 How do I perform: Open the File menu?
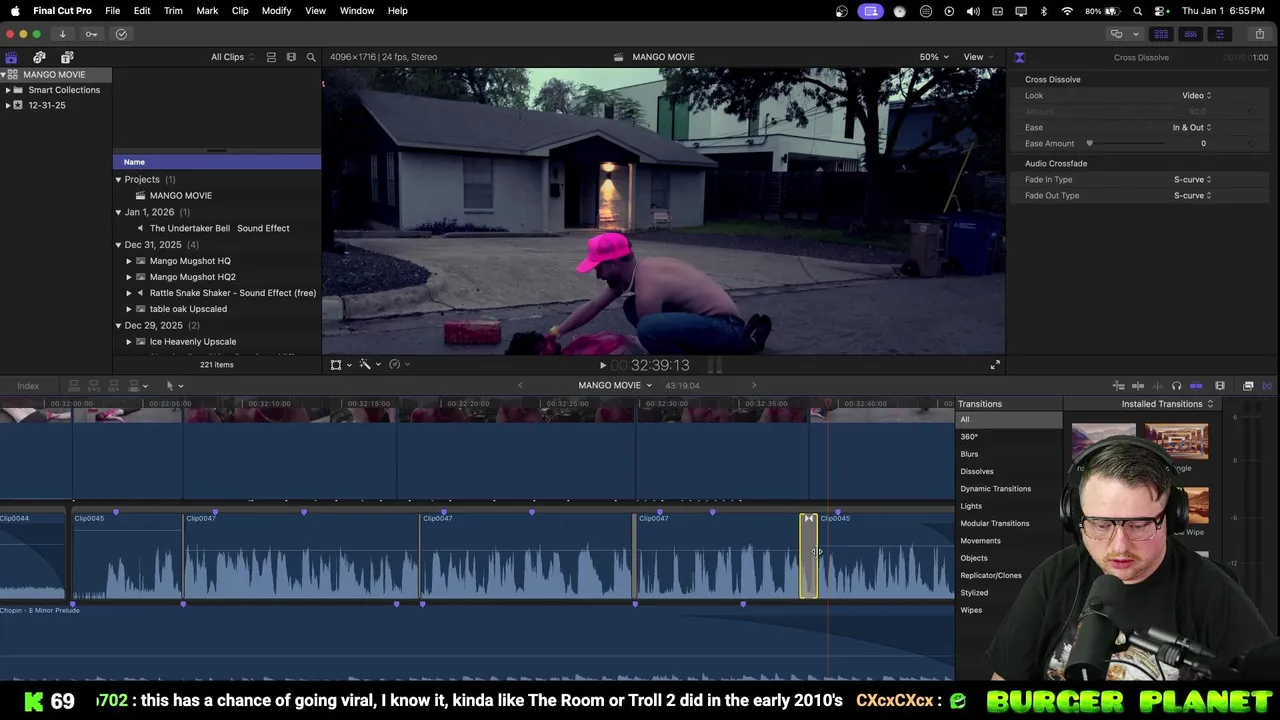click(x=113, y=11)
